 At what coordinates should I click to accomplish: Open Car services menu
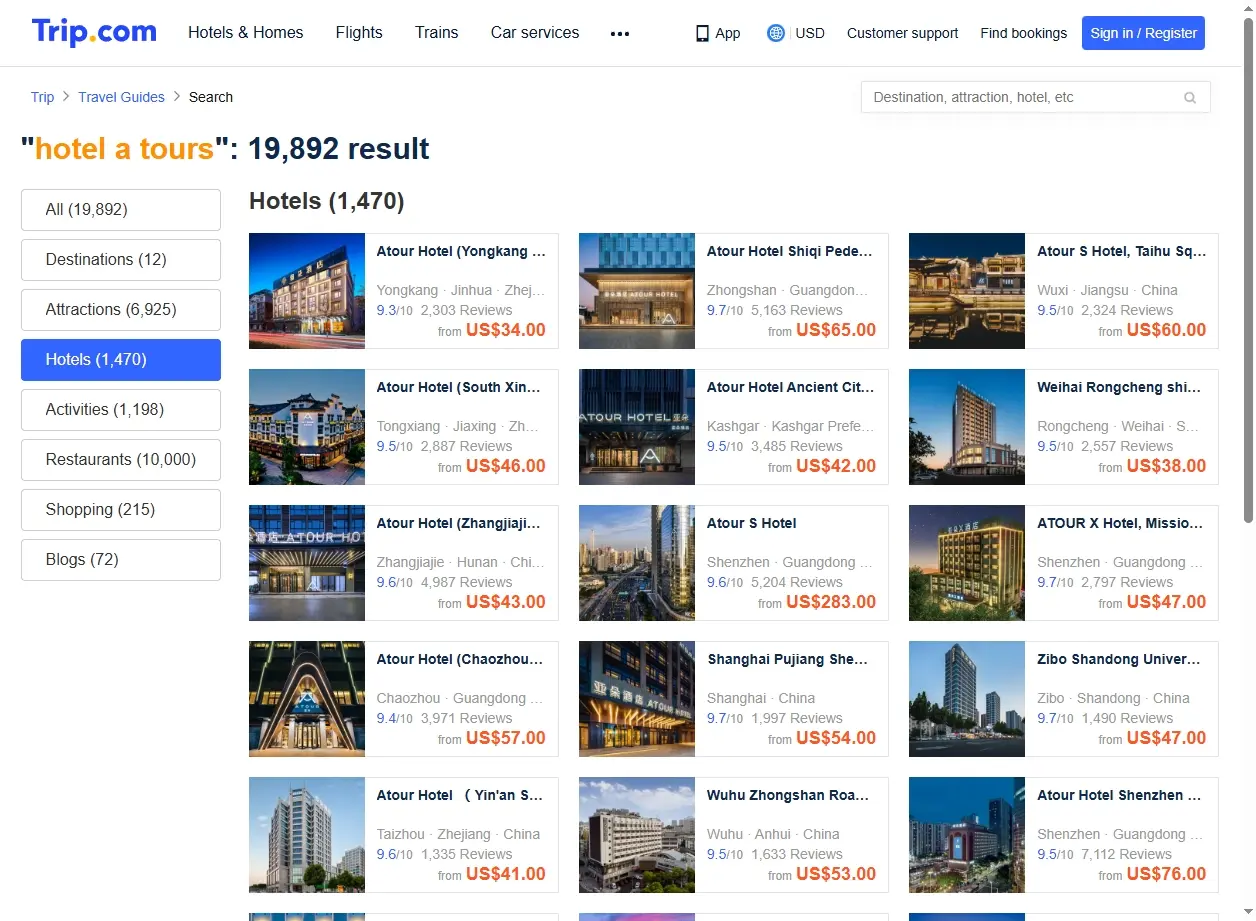(535, 33)
